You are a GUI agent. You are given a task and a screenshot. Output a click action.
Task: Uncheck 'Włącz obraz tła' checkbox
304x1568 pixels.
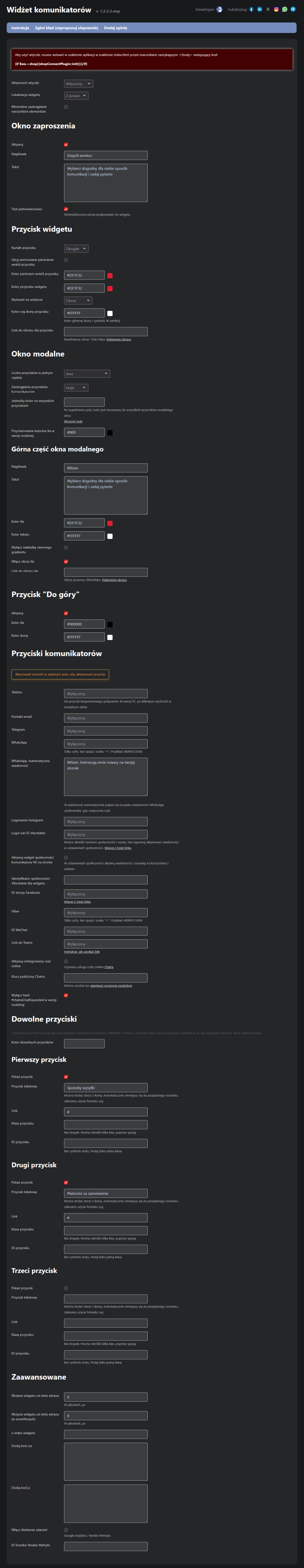pos(66,562)
